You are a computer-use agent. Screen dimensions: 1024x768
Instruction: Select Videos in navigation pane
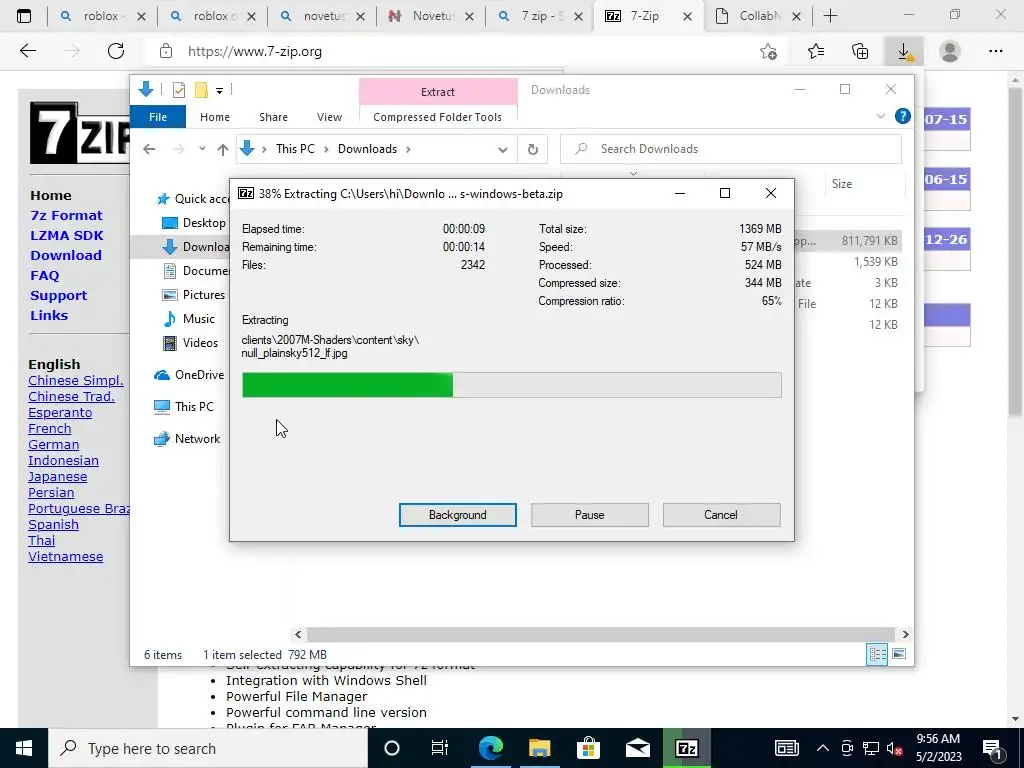click(191, 343)
